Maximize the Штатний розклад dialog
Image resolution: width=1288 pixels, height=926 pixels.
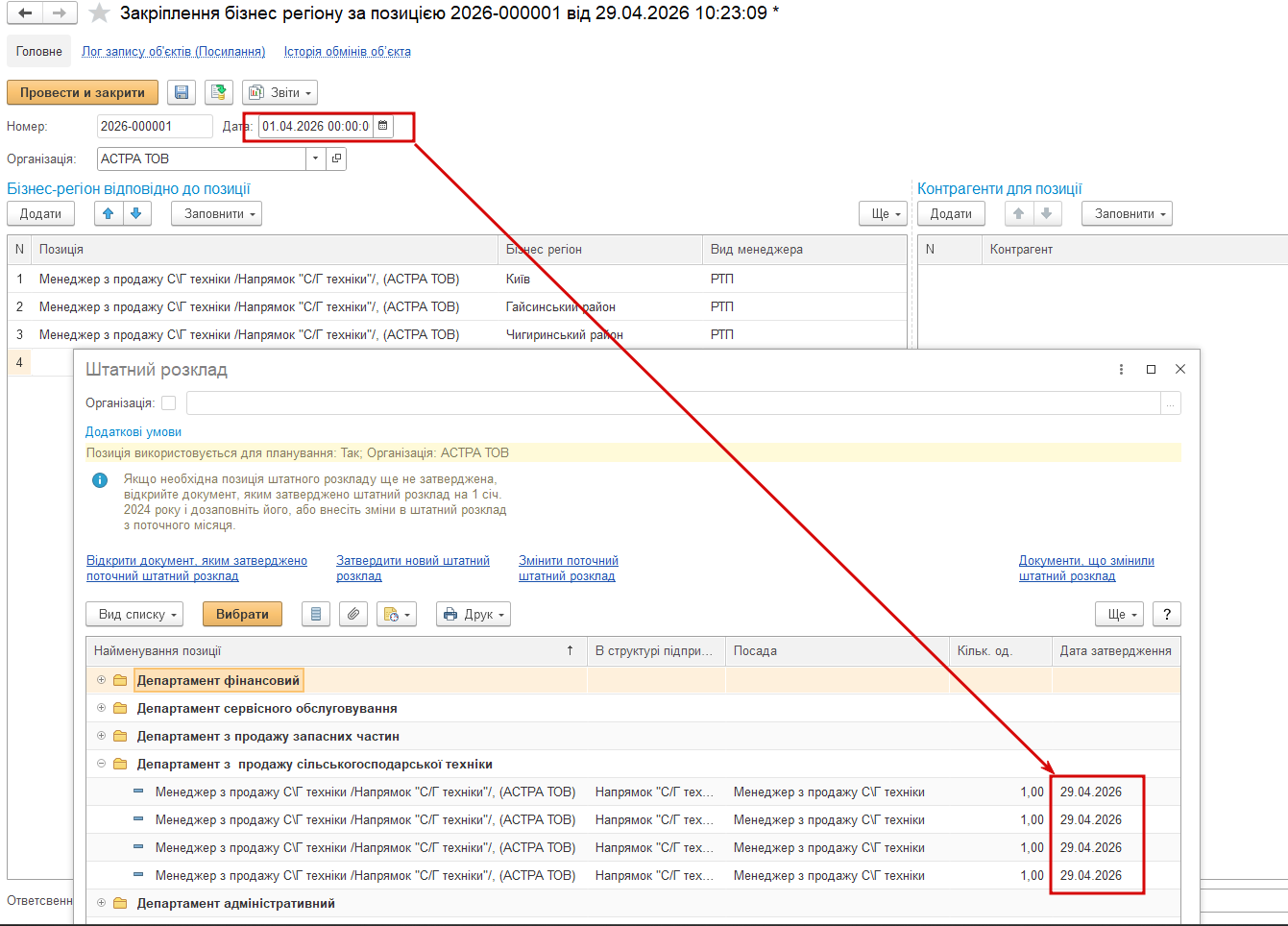(x=1151, y=369)
